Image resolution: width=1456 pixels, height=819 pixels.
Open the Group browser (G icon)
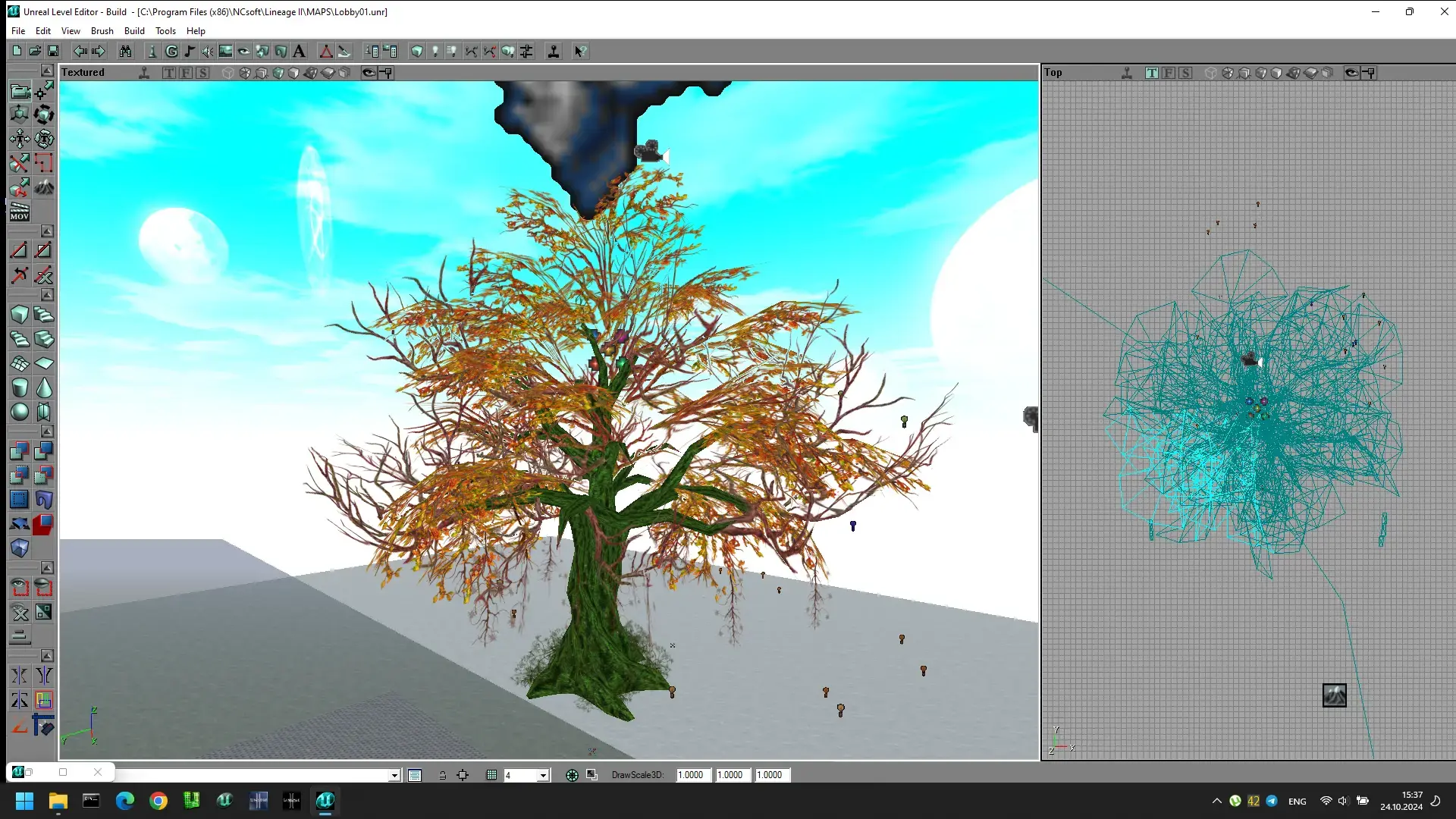tap(171, 51)
